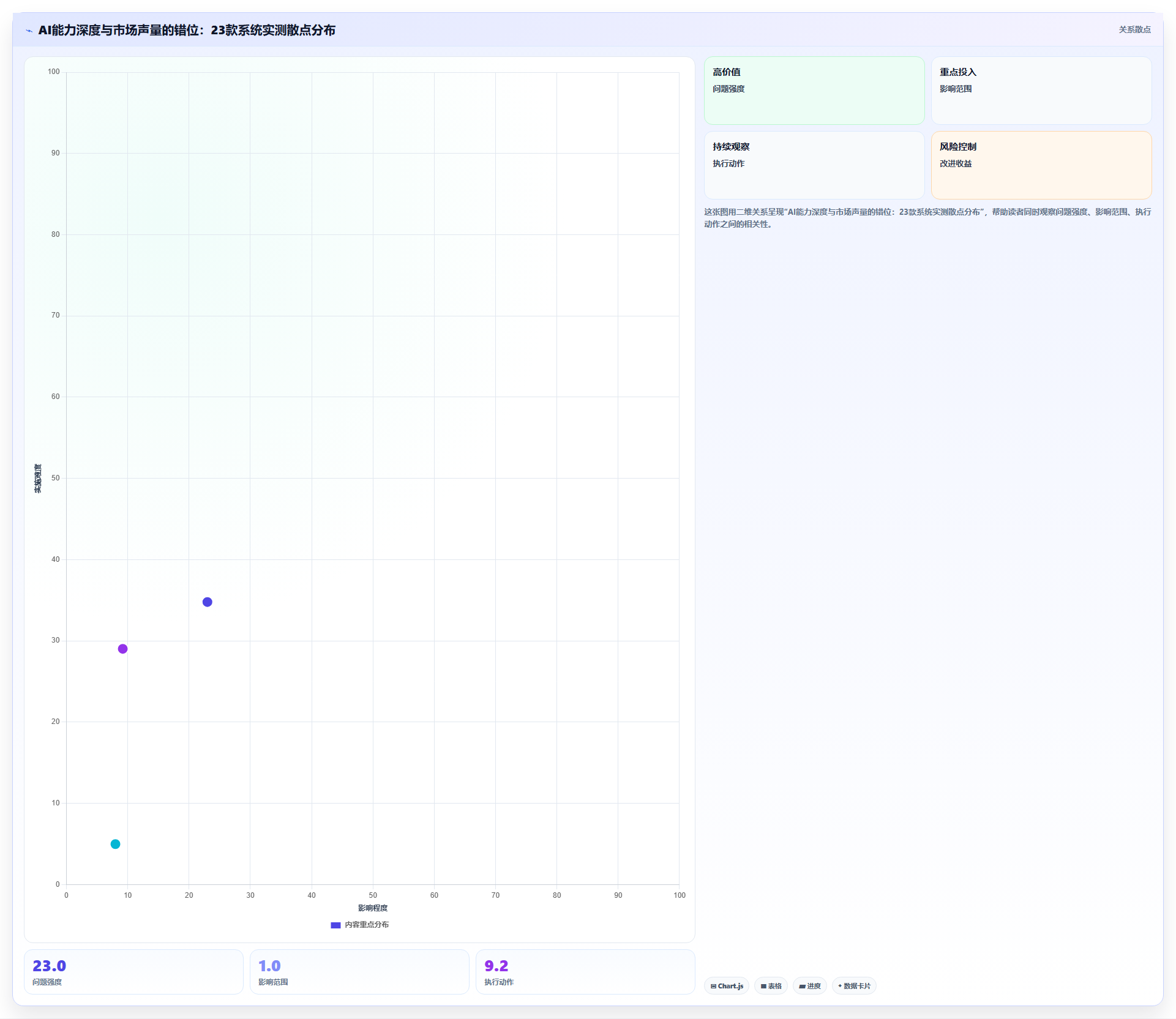The height and width of the screenshot is (1019, 1176).
Task: Select the purple scatter data point
Action: (x=122, y=649)
